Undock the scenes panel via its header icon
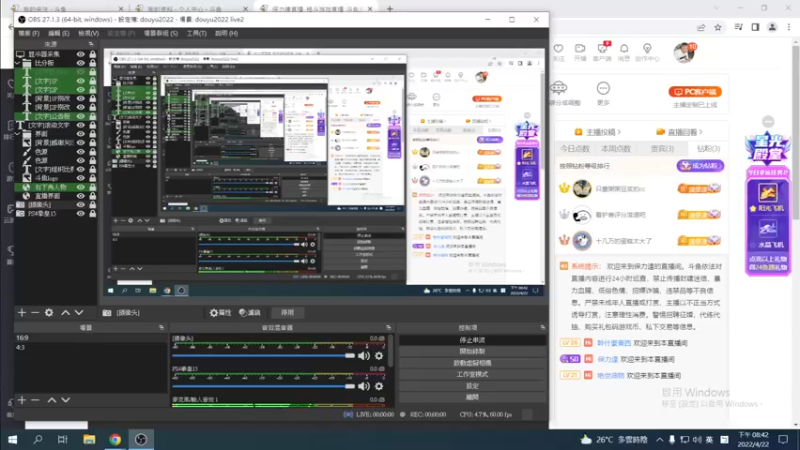 pos(161,328)
